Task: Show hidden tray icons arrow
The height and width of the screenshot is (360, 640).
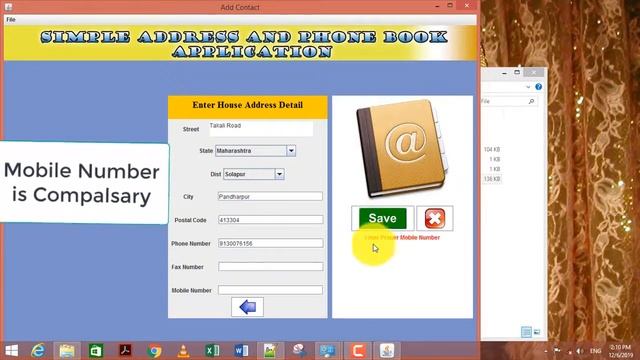Action: point(546,351)
